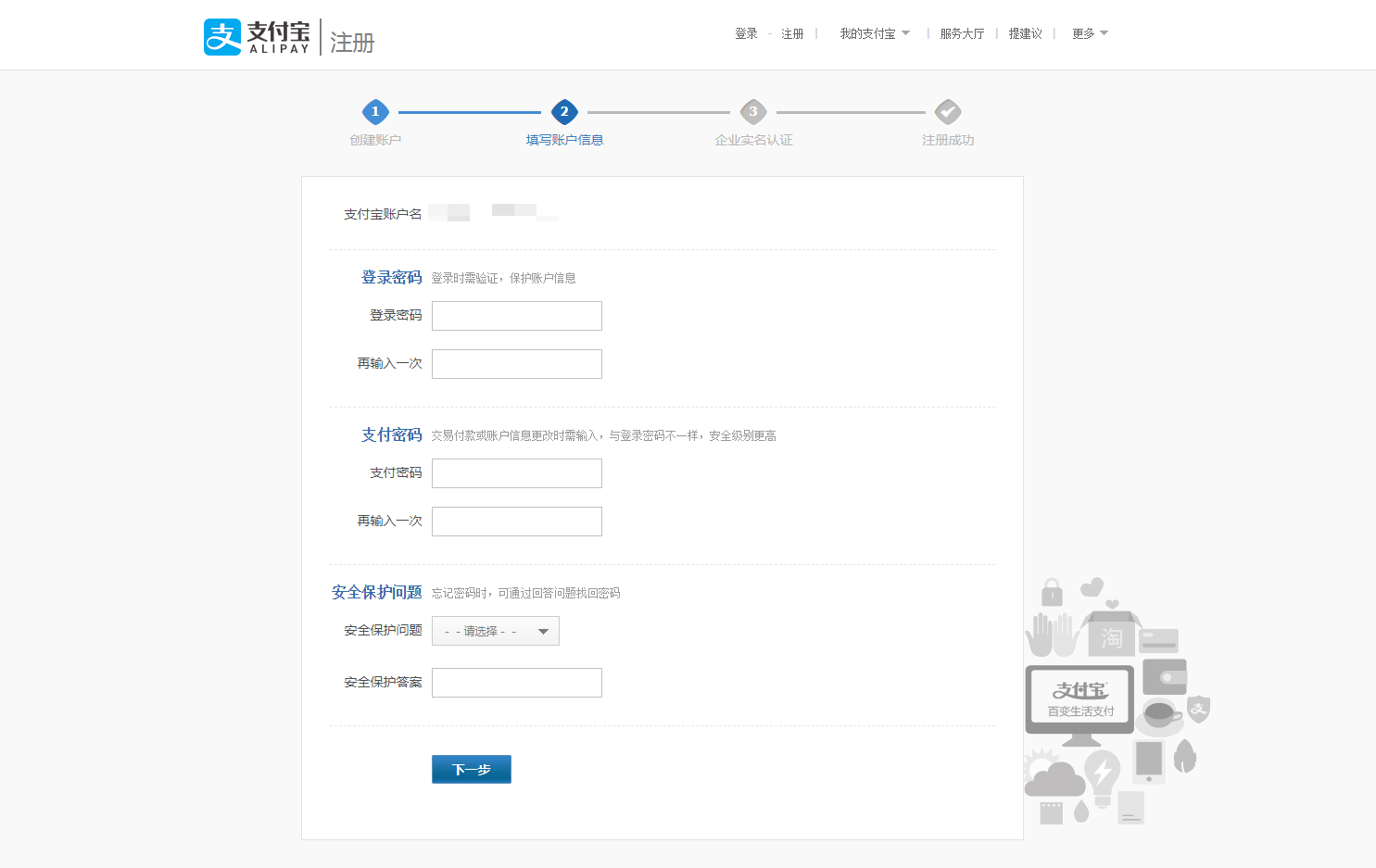Click step 3 diamond icon 企业实名认证
Screen dimensions: 1376x868
(753, 112)
